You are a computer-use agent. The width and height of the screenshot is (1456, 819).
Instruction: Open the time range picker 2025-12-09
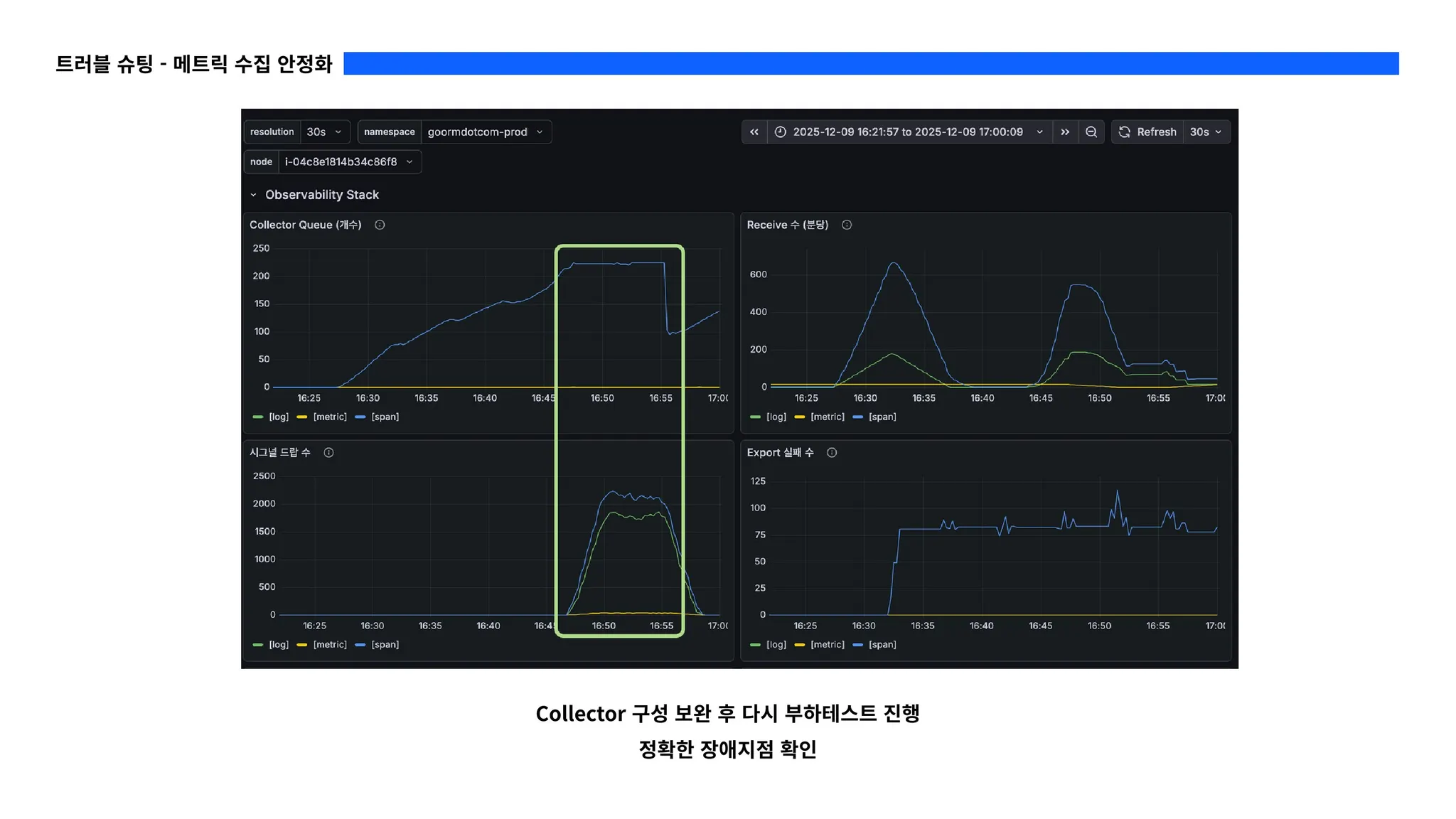tap(909, 132)
